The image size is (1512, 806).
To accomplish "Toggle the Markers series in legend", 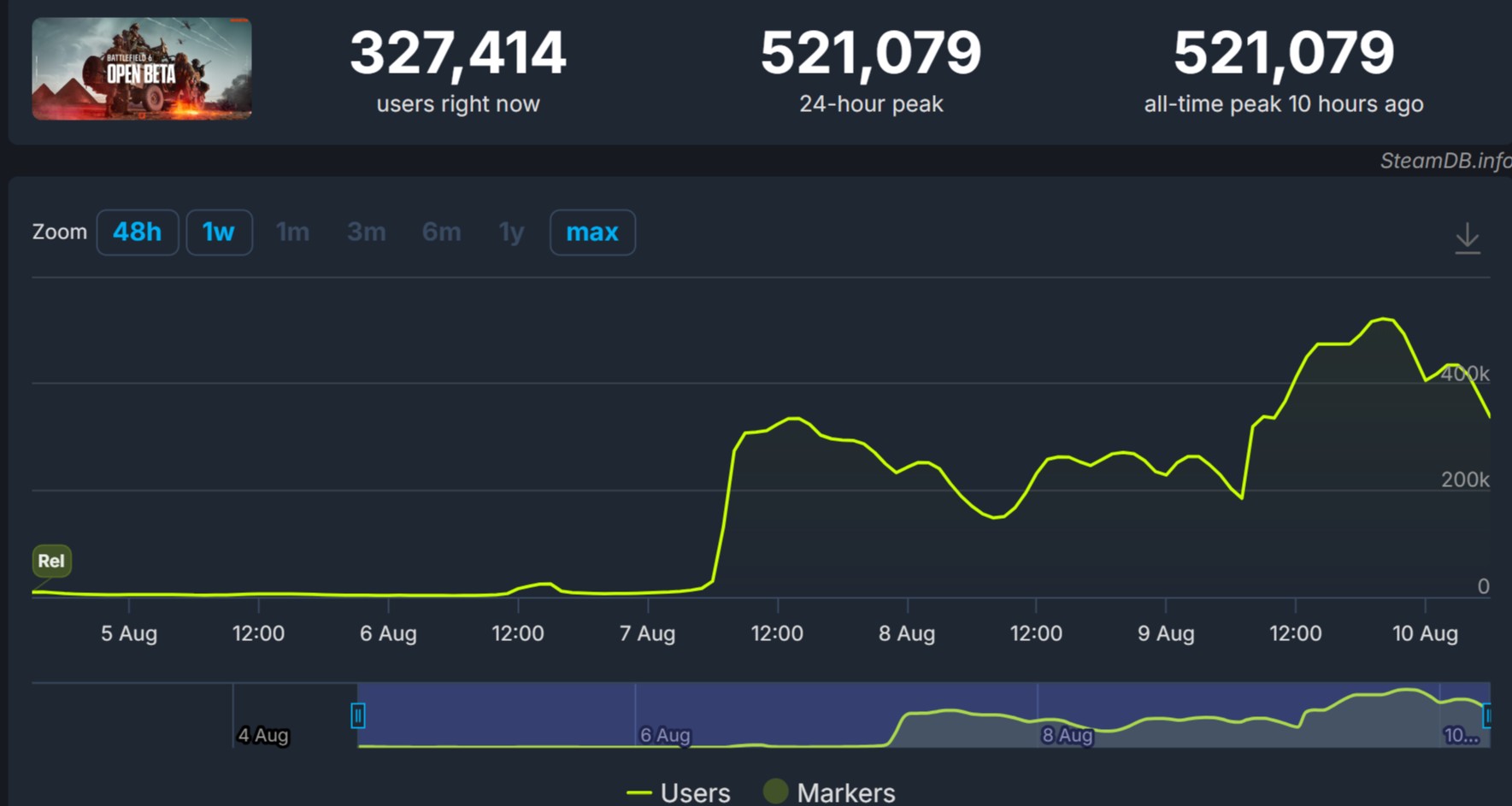I will tap(830, 792).
